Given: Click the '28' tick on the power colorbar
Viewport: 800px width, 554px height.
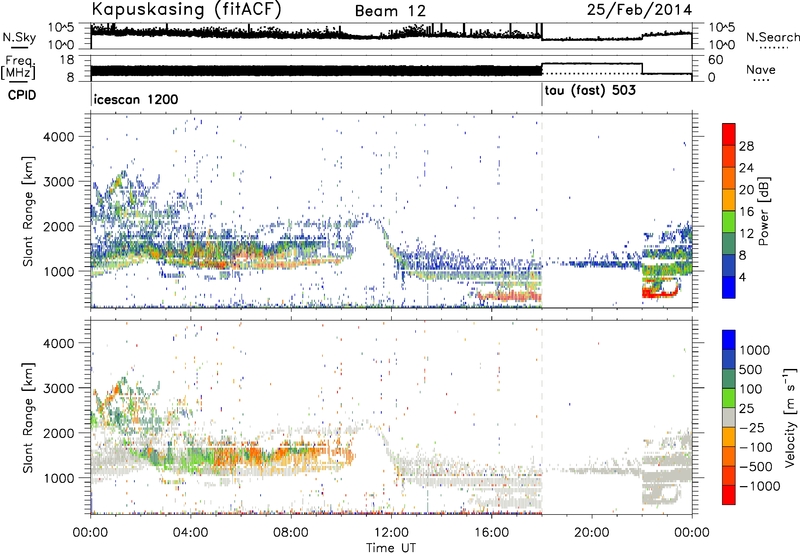Looking at the screenshot, I should [x=746, y=146].
